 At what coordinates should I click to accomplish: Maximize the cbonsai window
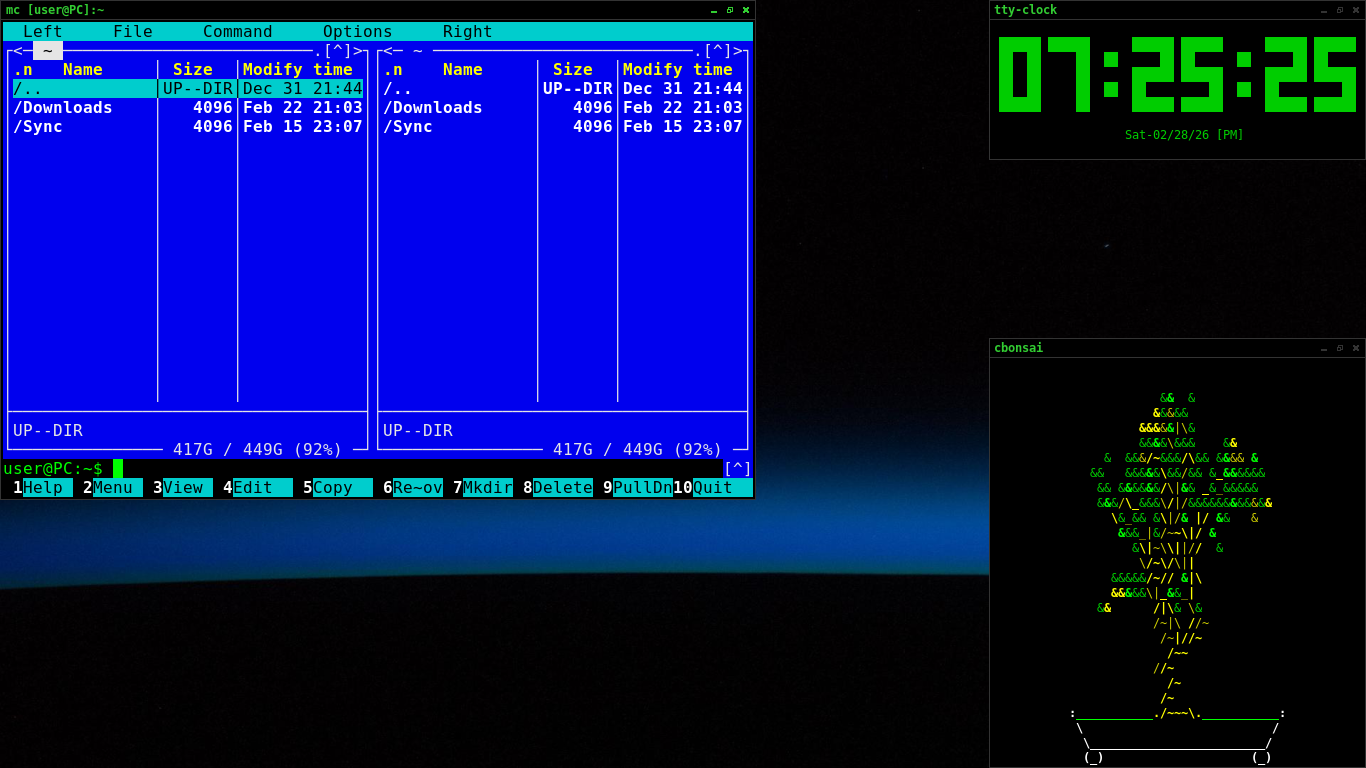(x=1340, y=348)
